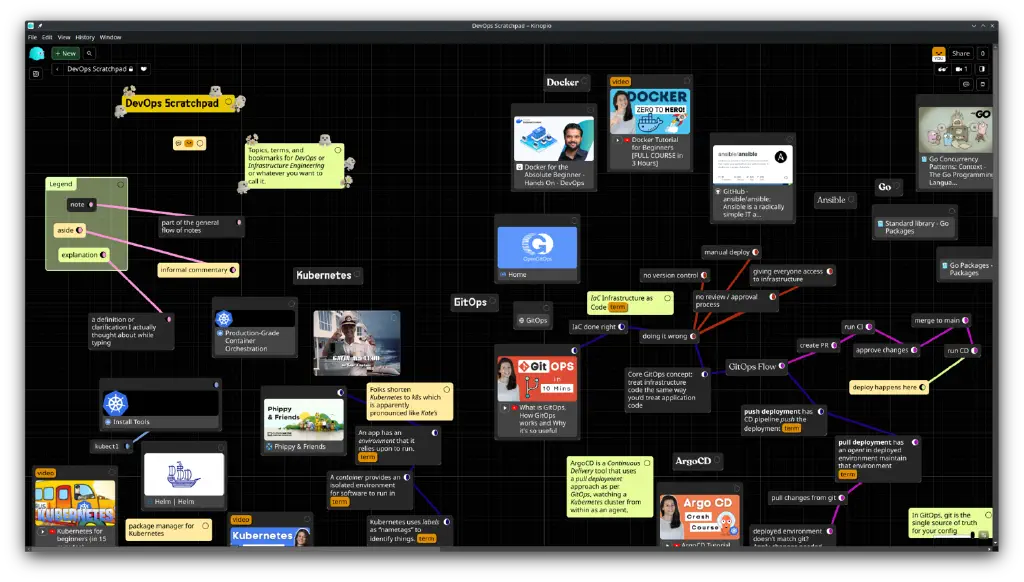Image resolution: width=1024 pixels, height=582 pixels.
Task: Click the pin icon in the window title bar
Action: [x=40, y=26]
